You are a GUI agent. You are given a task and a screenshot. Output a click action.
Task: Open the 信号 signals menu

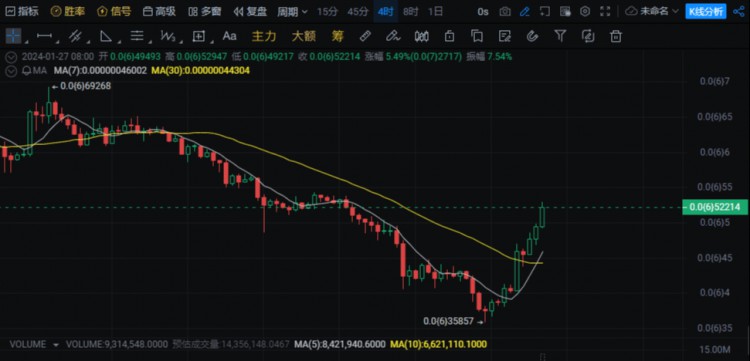click(113, 11)
